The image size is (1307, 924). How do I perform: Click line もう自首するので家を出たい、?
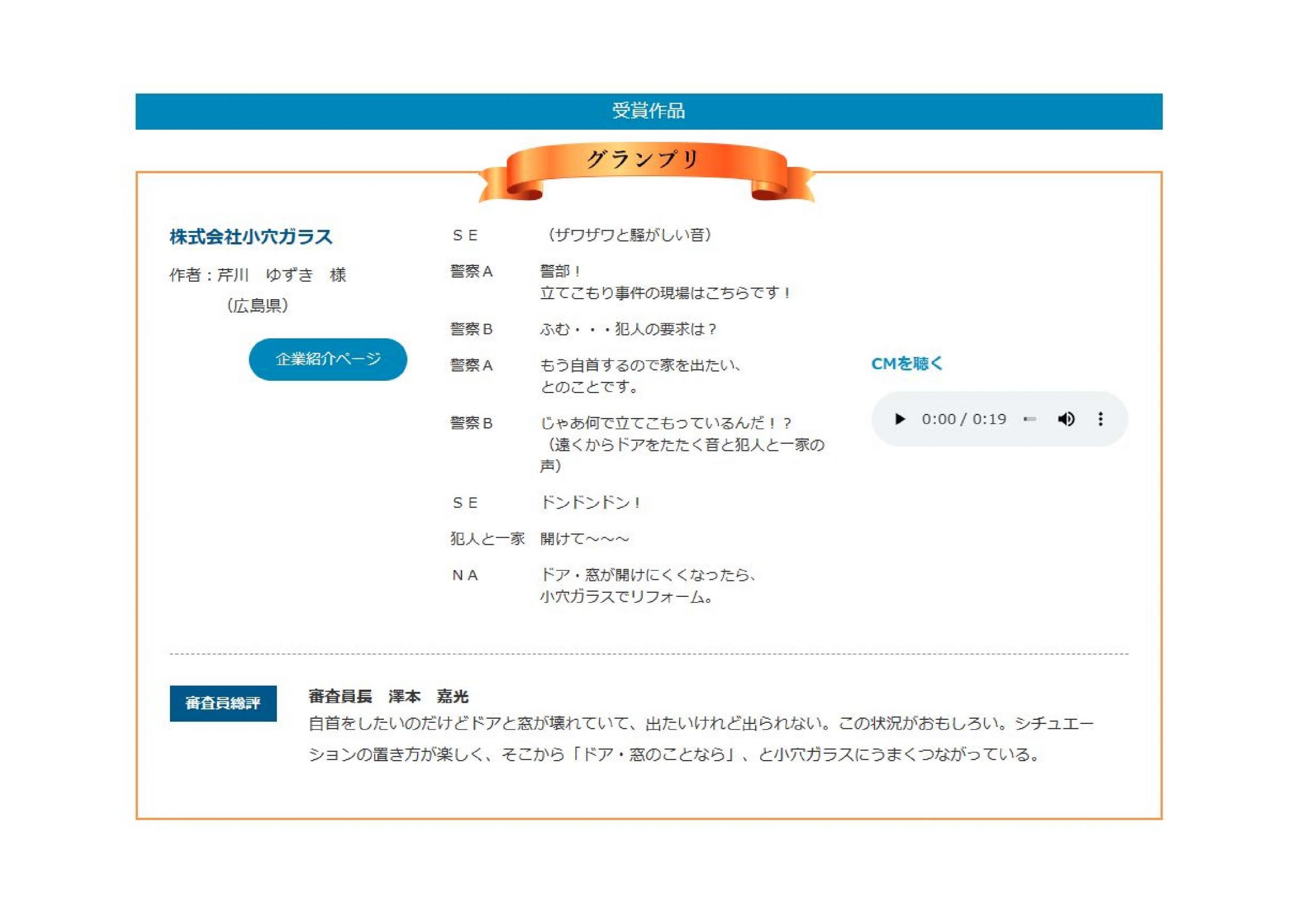[641, 365]
